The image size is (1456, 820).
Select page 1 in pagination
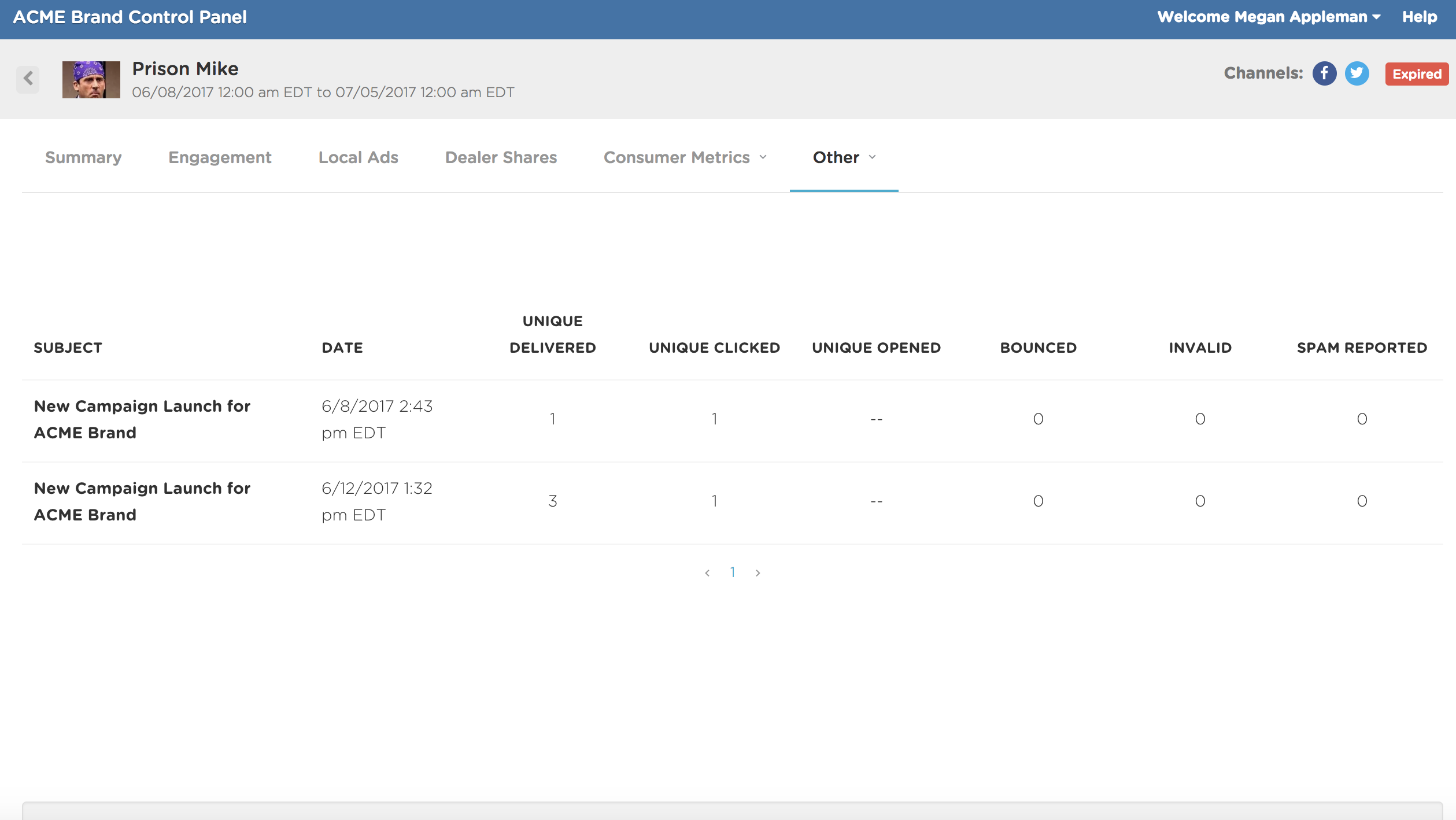pos(733,572)
